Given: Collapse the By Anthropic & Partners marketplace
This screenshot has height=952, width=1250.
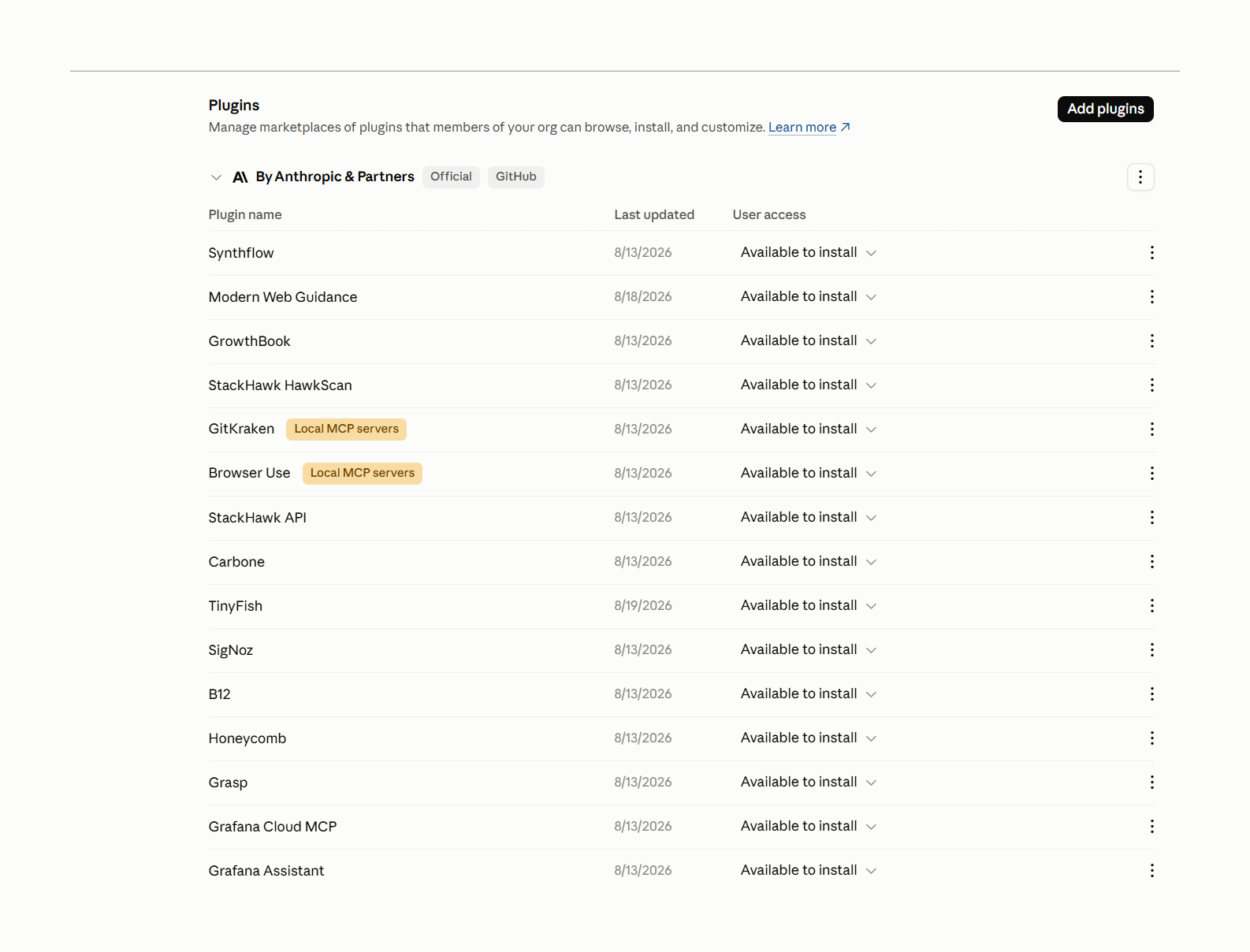Looking at the screenshot, I should click(216, 177).
